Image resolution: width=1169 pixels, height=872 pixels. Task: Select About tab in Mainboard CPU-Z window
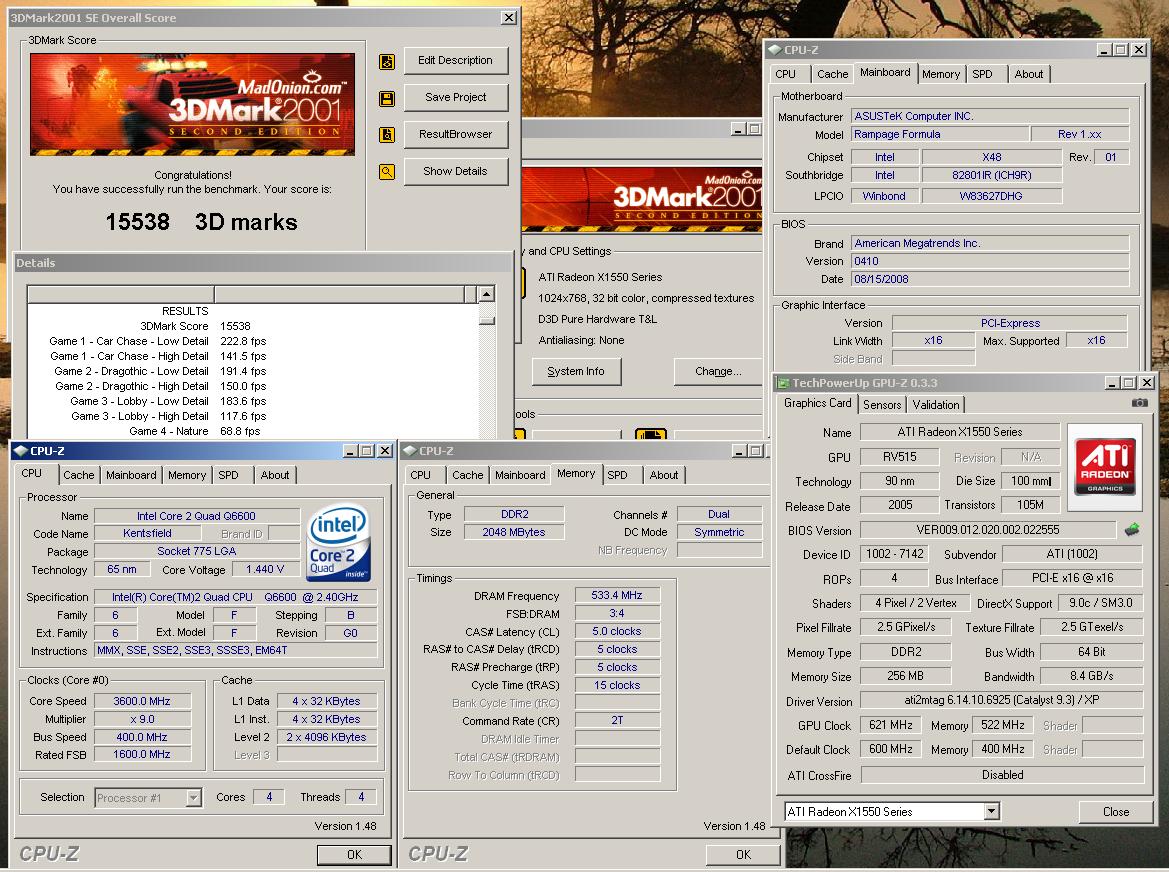tap(1028, 74)
